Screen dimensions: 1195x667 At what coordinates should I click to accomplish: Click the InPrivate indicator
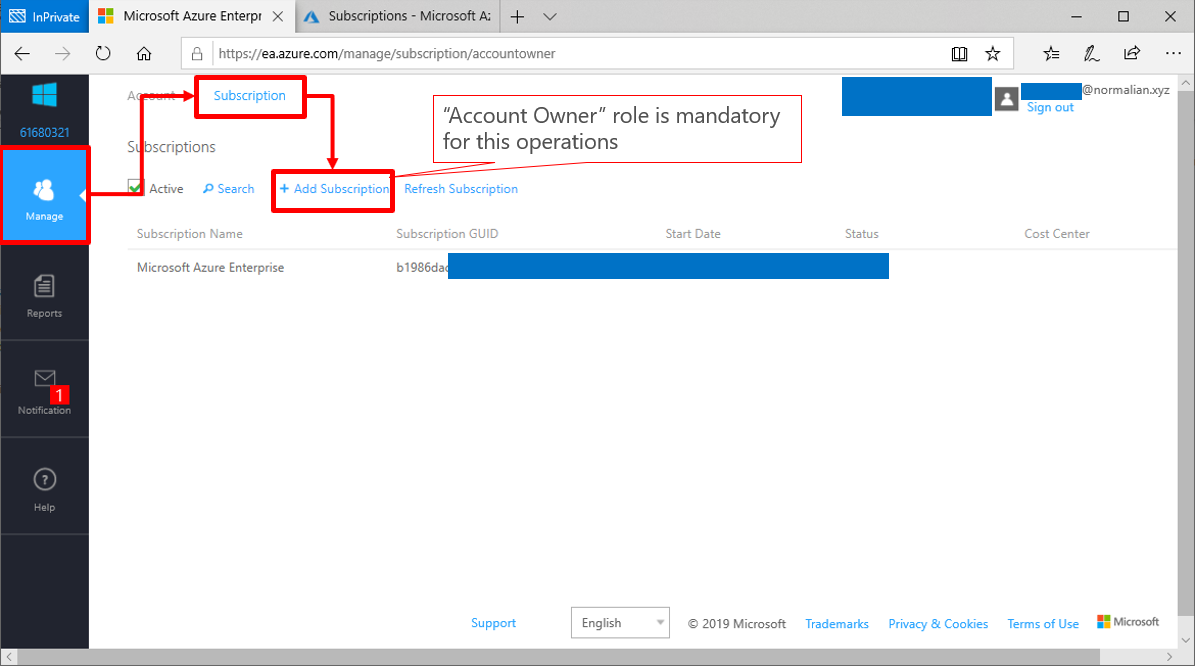tap(44, 16)
